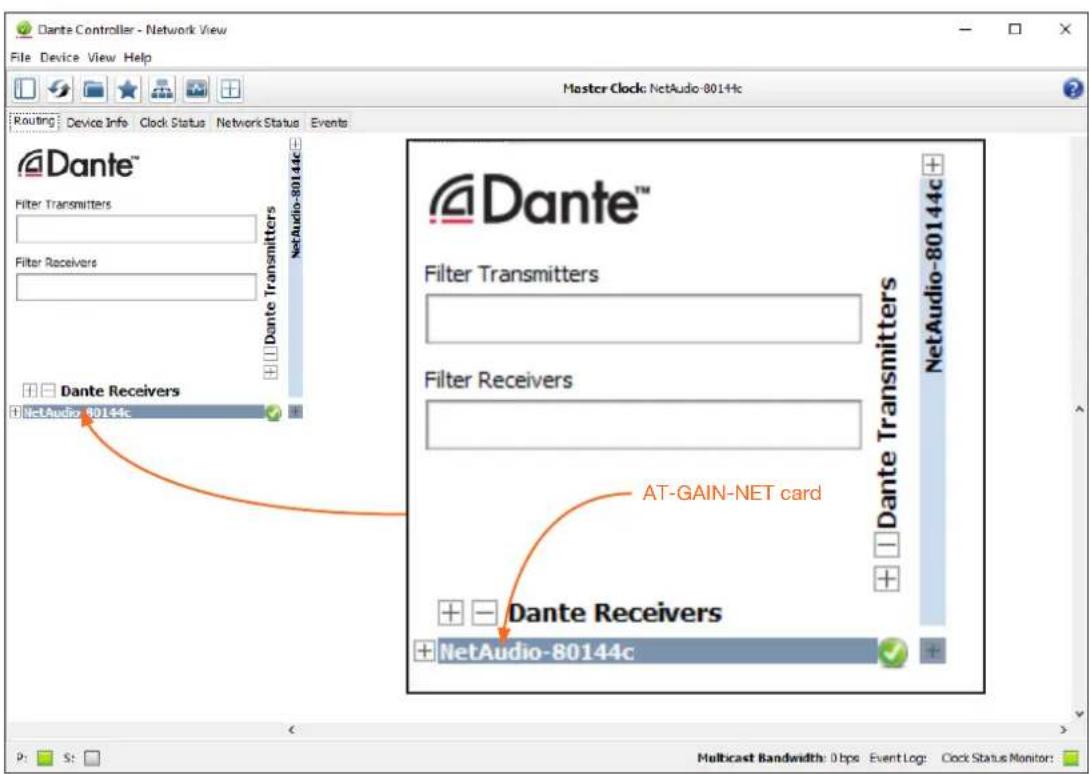The width and height of the screenshot is (1089, 774).
Task: Expand all Dante Transmitters with the unmagnified plus button
Action: (270, 372)
